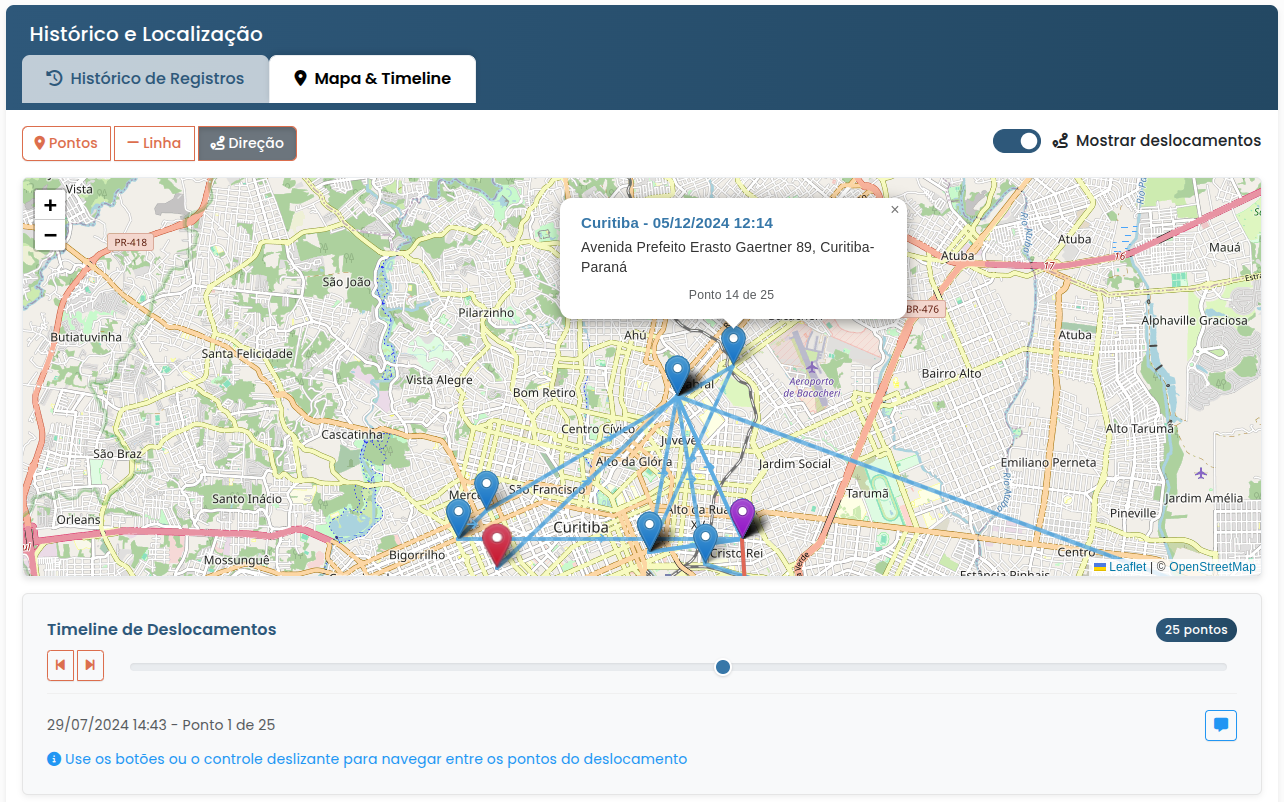The height and width of the screenshot is (802, 1284).
Task: Switch to Mapa & Timeline tab
Action: pyautogui.click(x=372, y=79)
